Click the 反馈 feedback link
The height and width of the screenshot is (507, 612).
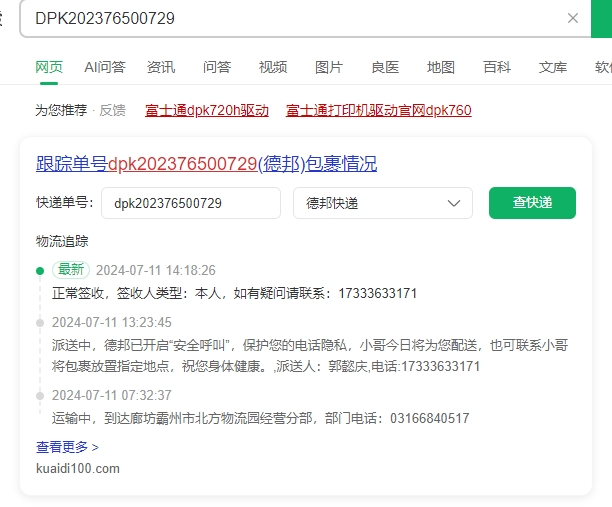pyautogui.click(x=112, y=110)
